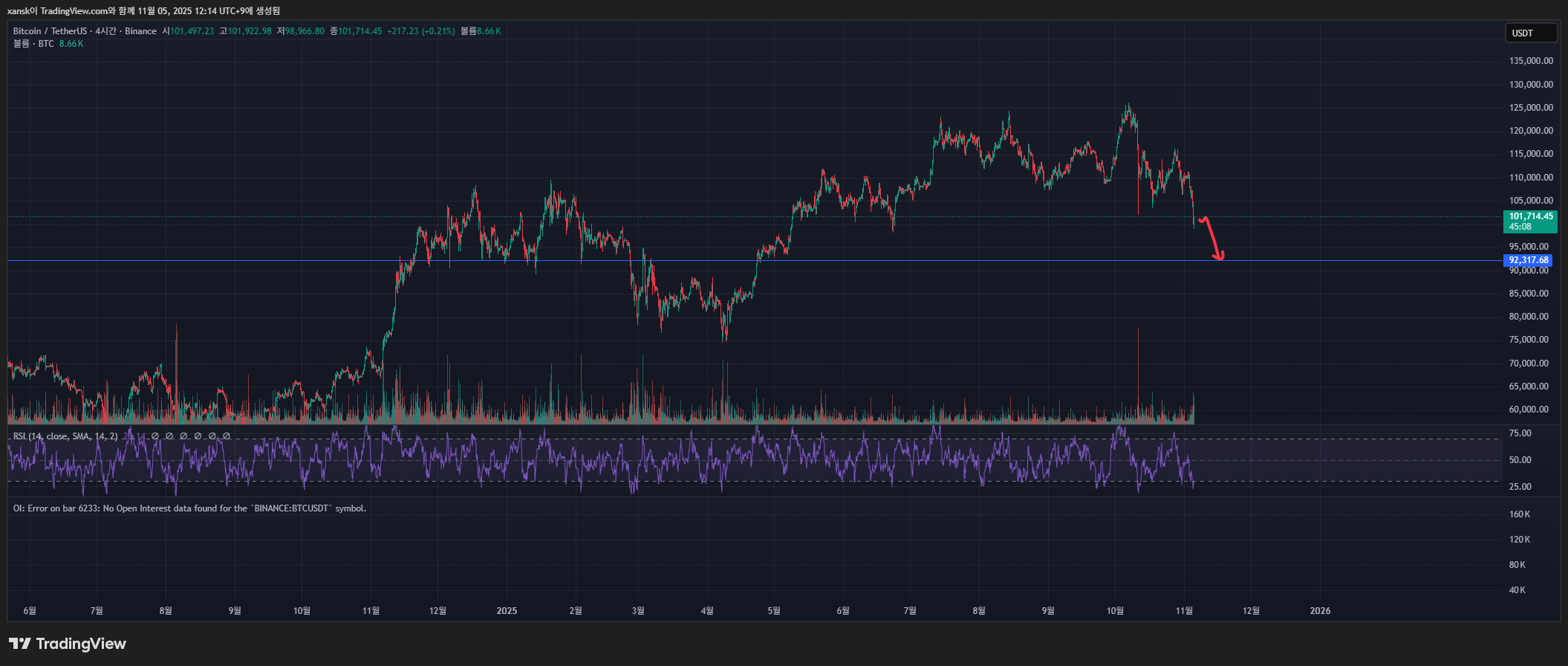
Task: Click the 85,000.00 price axis label
Action: [x=1529, y=294]
